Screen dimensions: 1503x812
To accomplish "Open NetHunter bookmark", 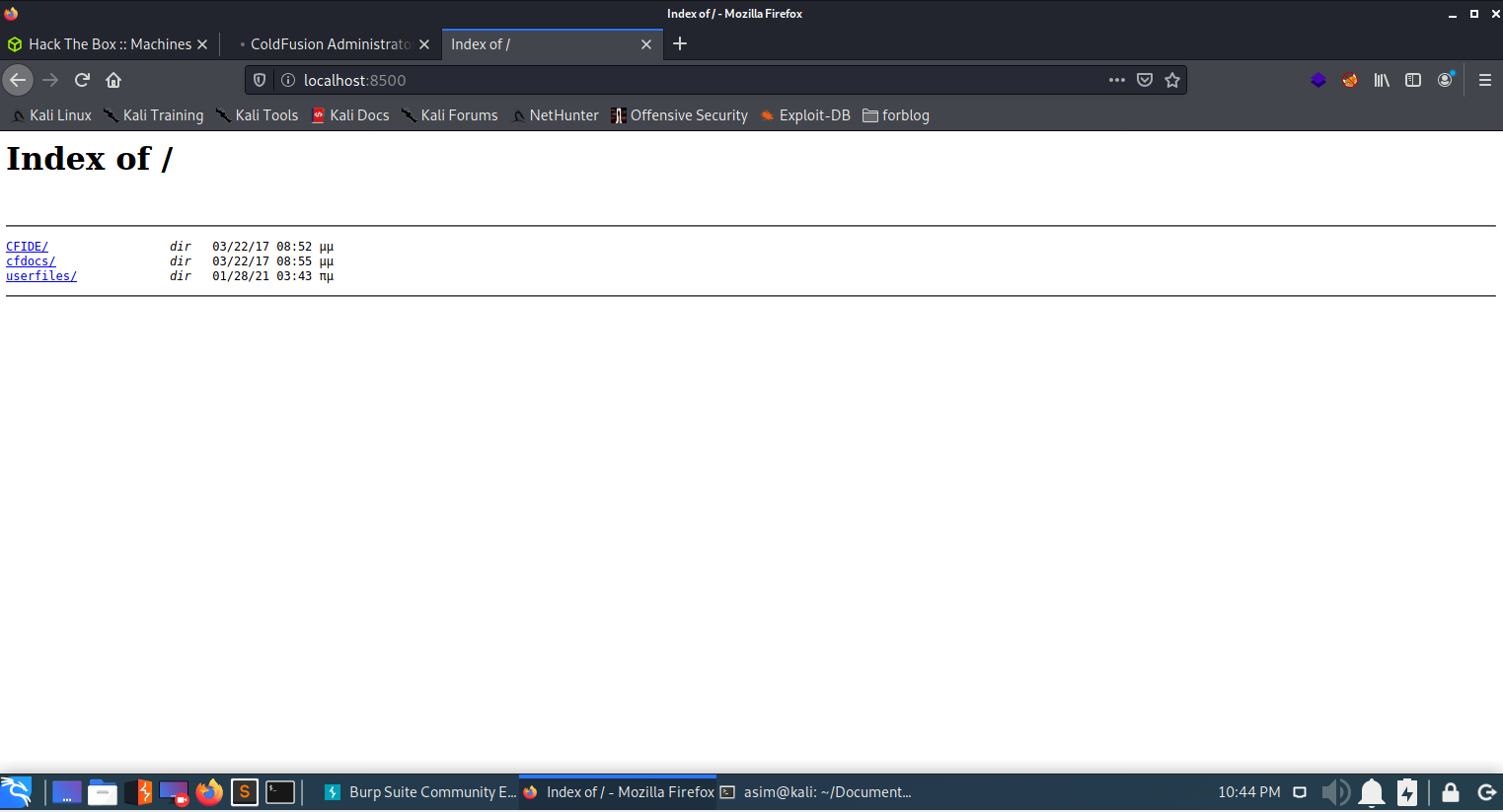I will coord(555,115).
